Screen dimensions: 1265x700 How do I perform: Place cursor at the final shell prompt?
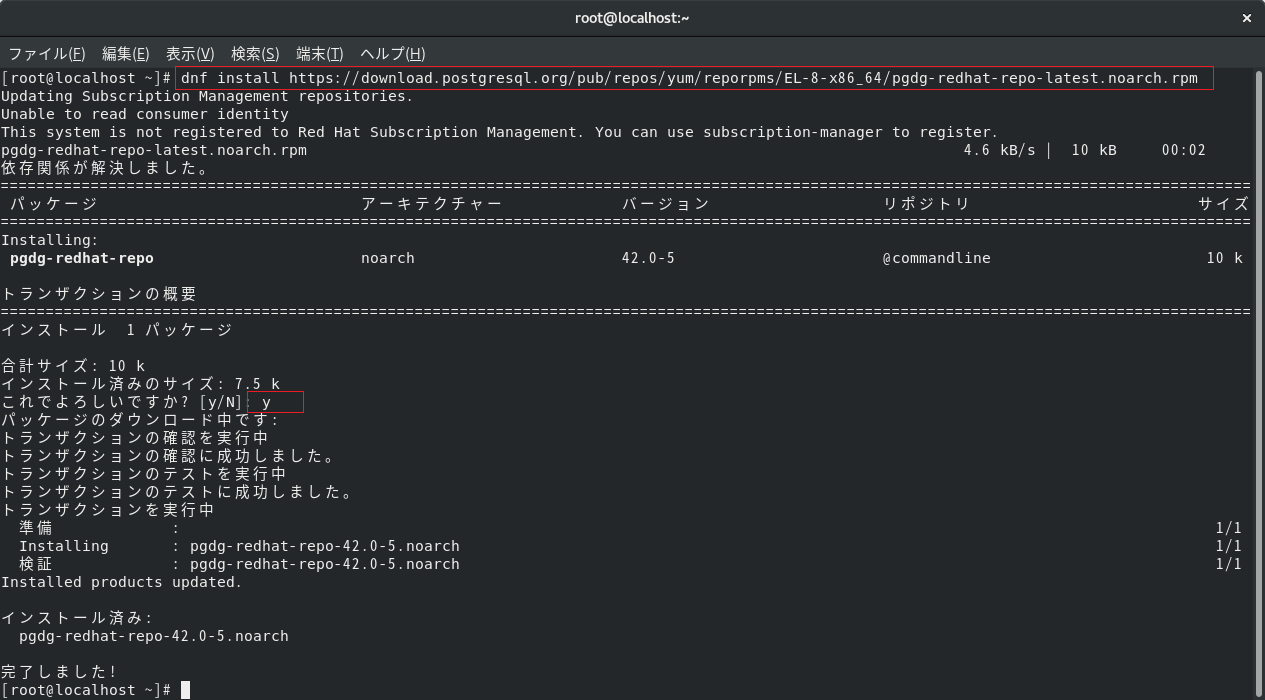click(x=185, y=690)
